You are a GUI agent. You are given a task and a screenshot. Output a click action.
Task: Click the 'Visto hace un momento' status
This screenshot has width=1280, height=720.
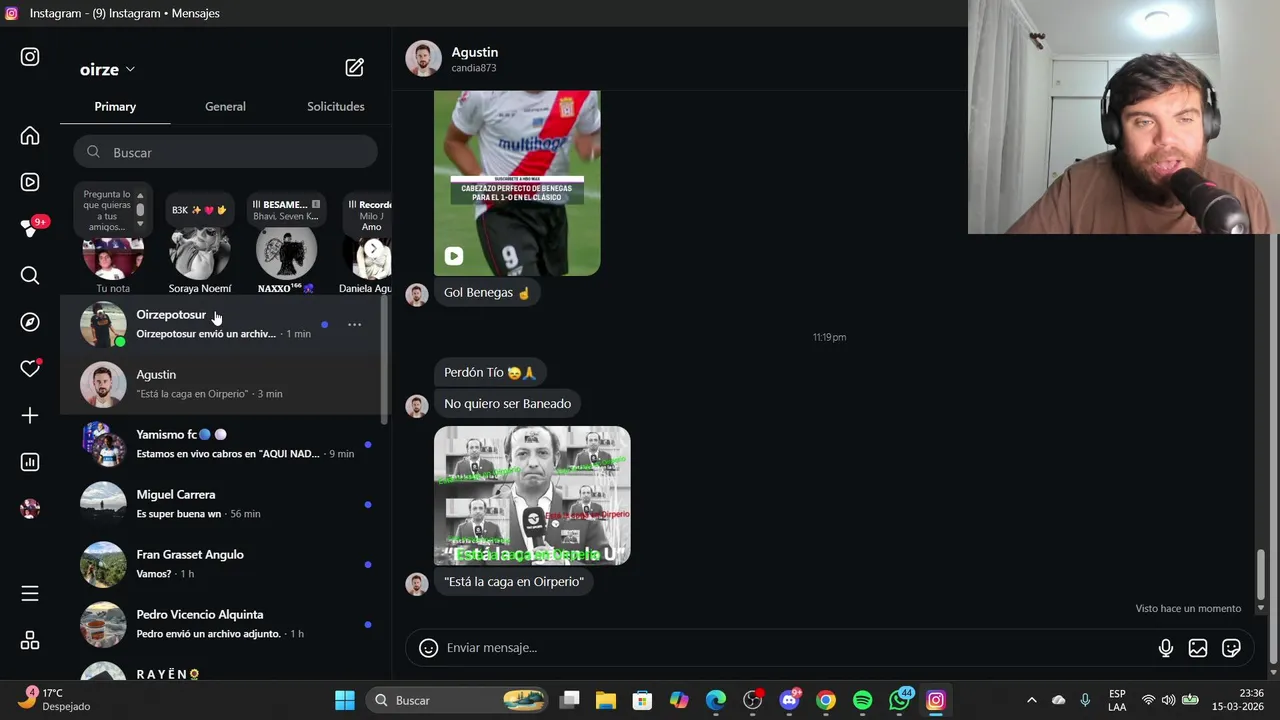(x=1188, y=608)
